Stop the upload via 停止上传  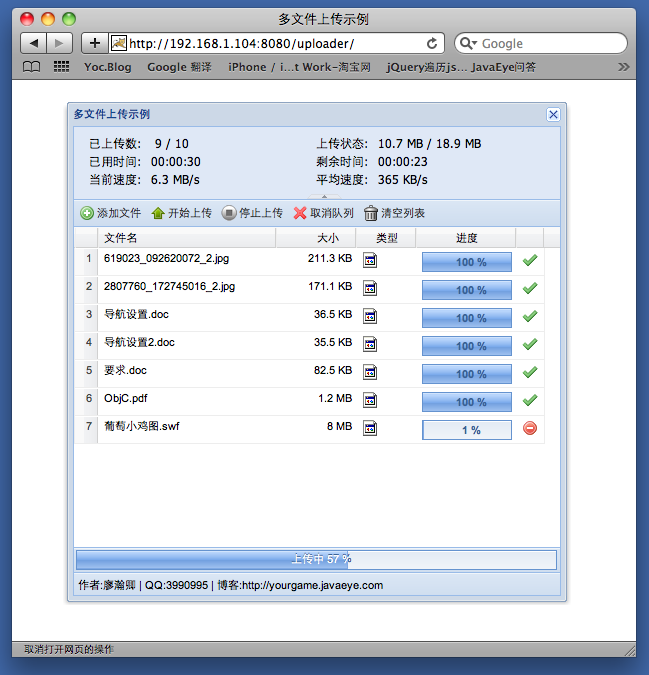pos(252,213)
